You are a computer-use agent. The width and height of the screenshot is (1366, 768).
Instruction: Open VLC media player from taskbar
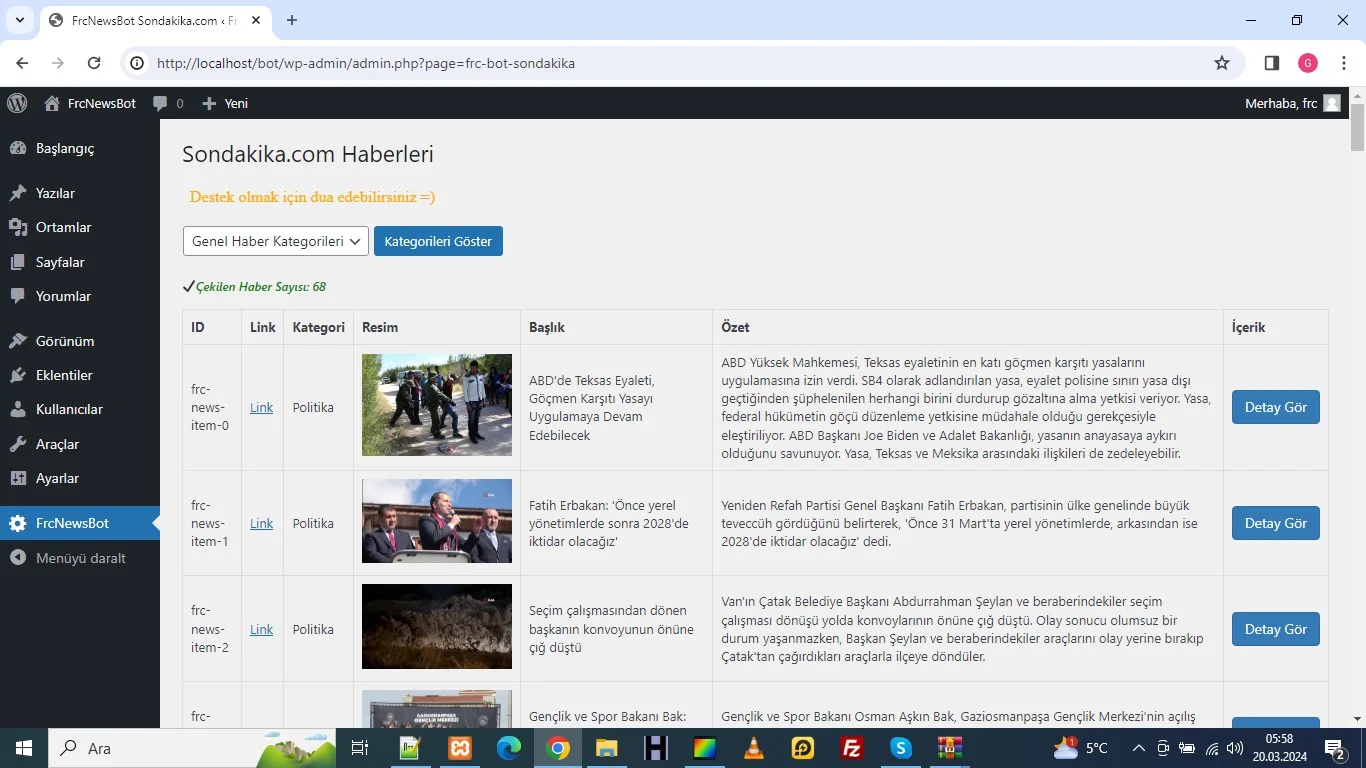pos(754,748)
